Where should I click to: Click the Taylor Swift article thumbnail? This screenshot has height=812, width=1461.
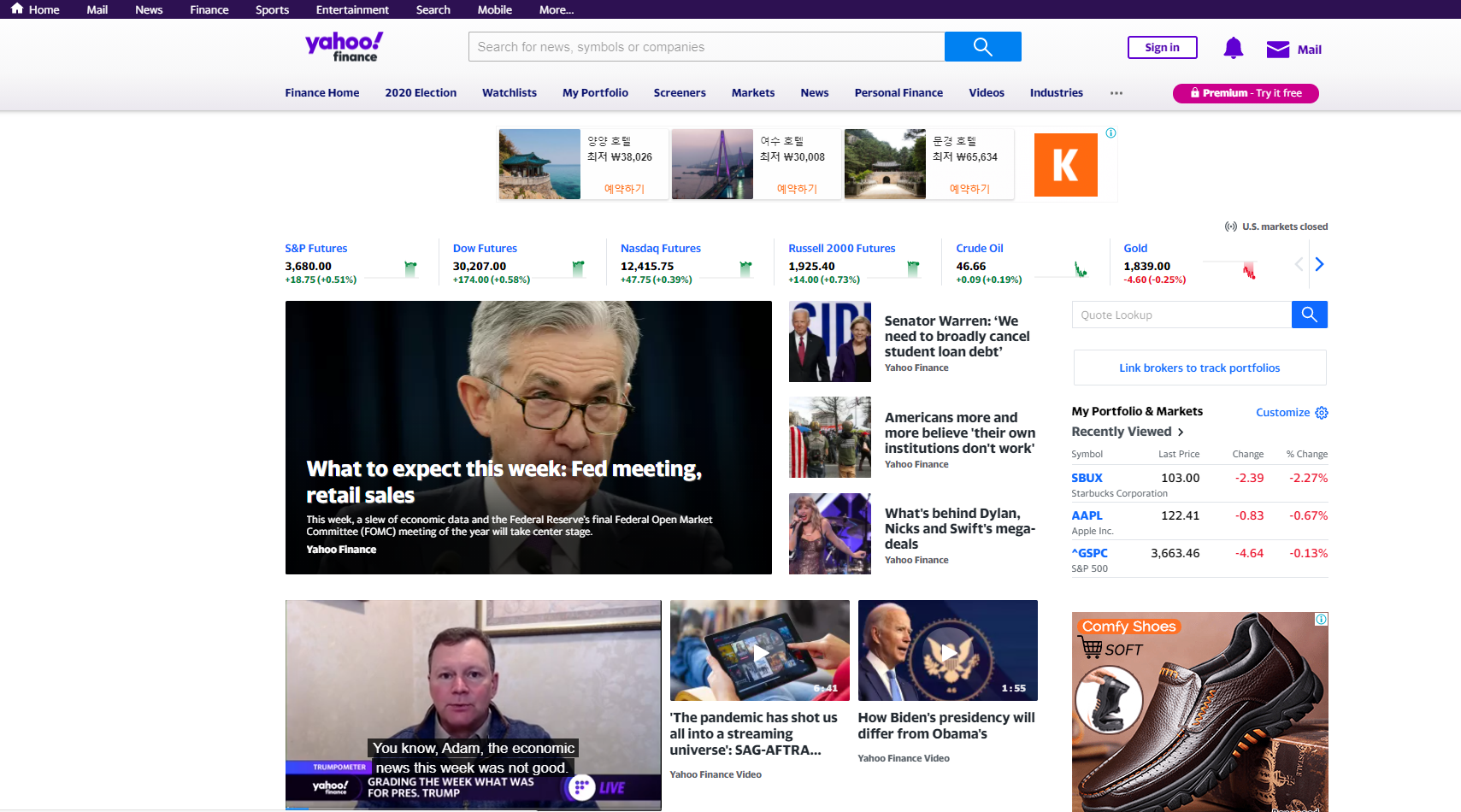coord(829,533)
